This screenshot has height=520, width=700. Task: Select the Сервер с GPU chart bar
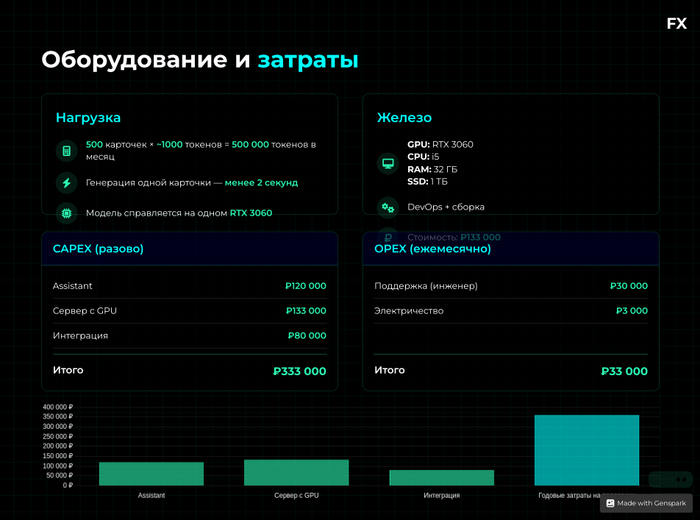[x=296, y=472]
